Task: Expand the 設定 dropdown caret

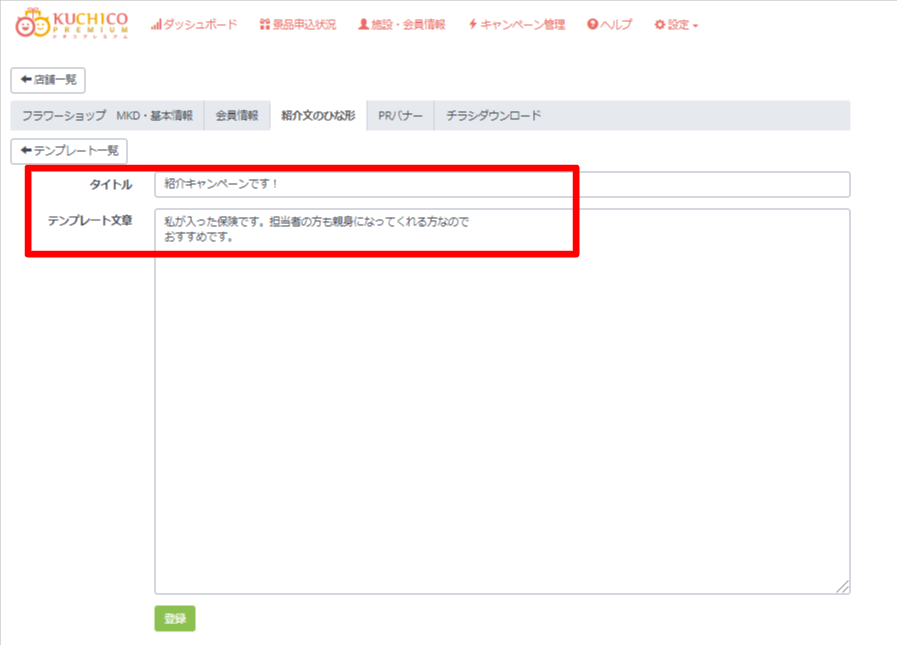Action: coord(695,25)
